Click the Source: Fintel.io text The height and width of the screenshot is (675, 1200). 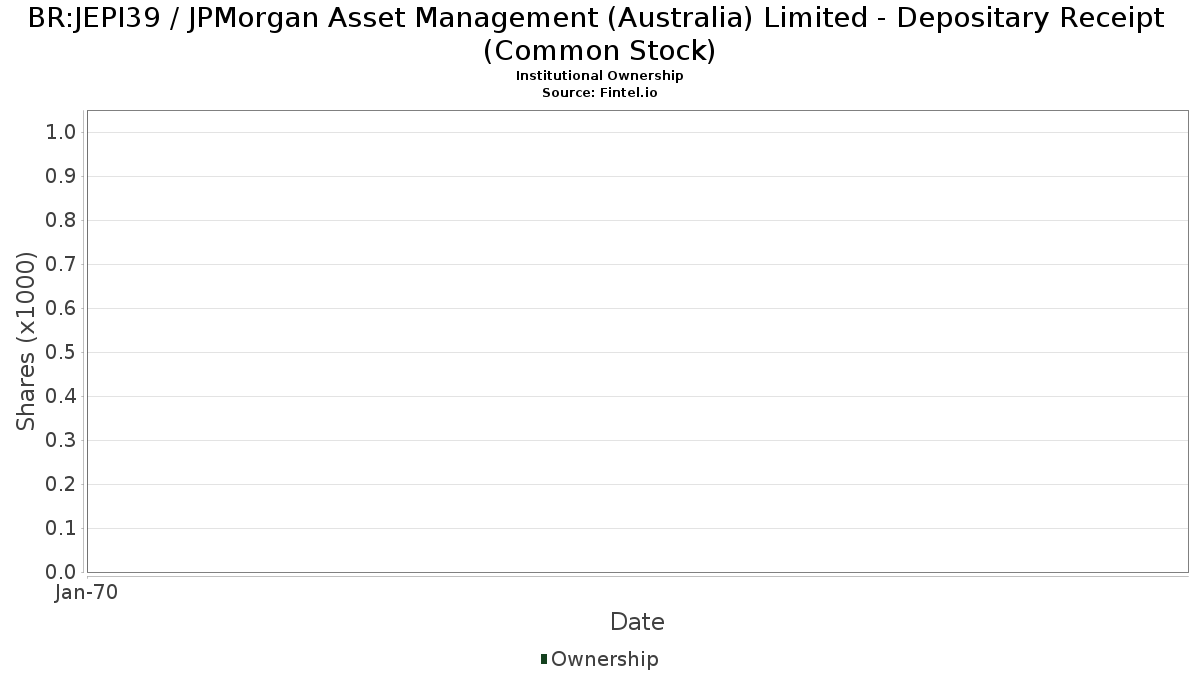click(x=599, y=92)
